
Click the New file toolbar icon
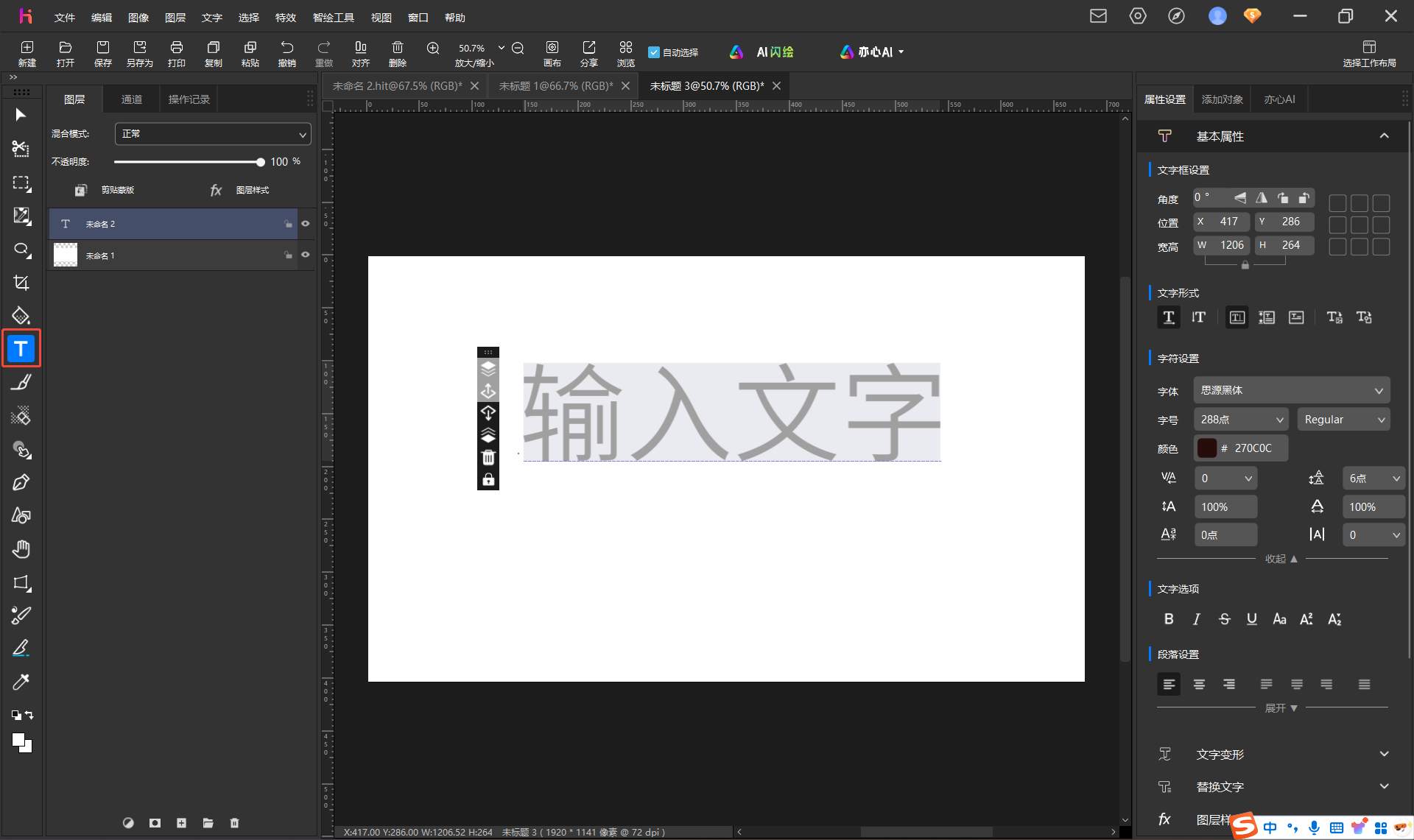27,53
